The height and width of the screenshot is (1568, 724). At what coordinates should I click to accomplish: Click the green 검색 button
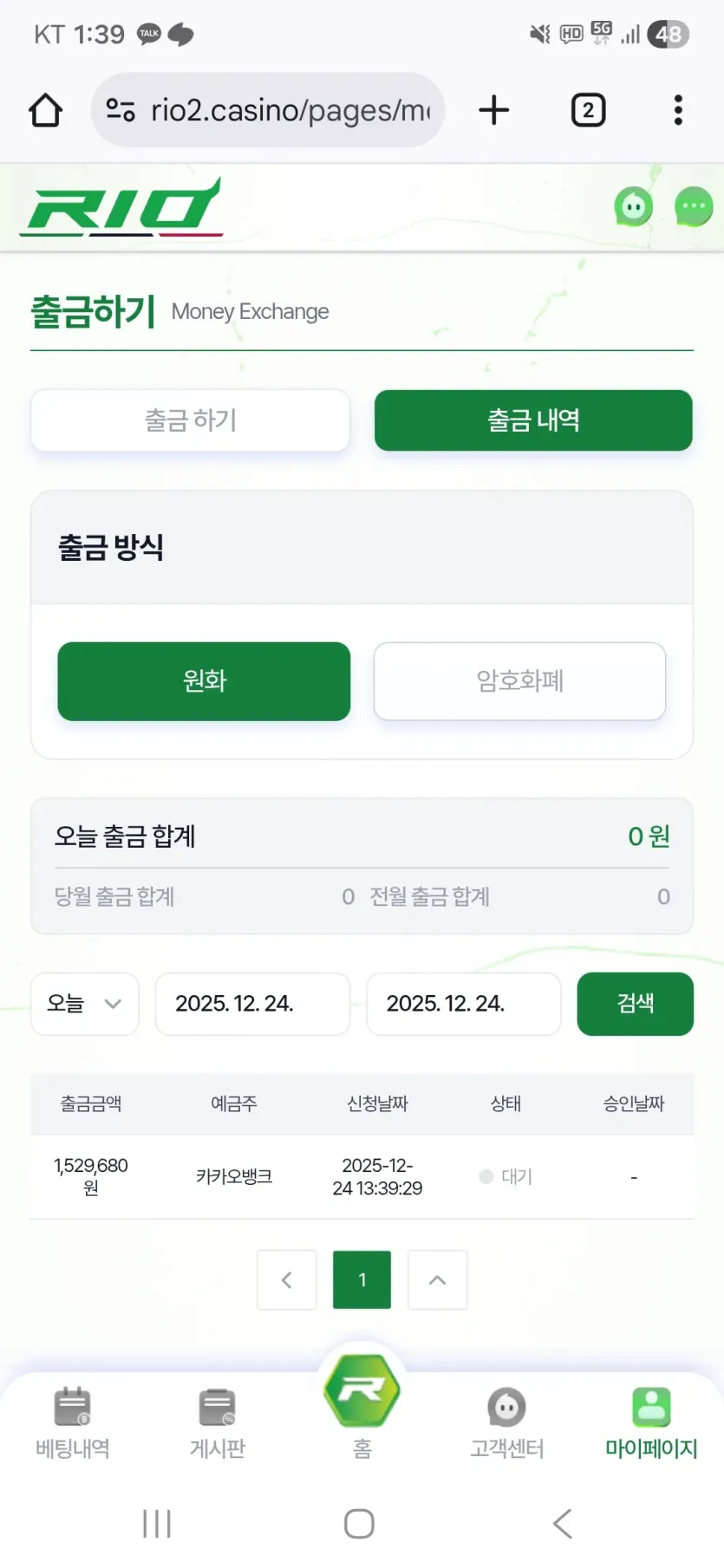[636, 1004]
